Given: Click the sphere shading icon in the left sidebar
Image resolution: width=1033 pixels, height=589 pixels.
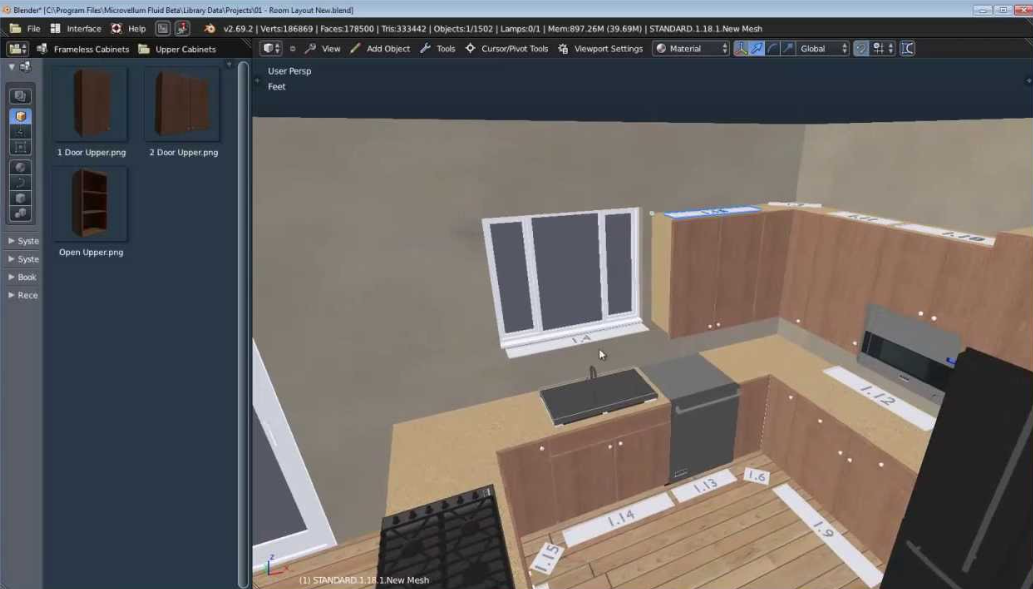Looking at the screenshot, I should coord(20,167).
